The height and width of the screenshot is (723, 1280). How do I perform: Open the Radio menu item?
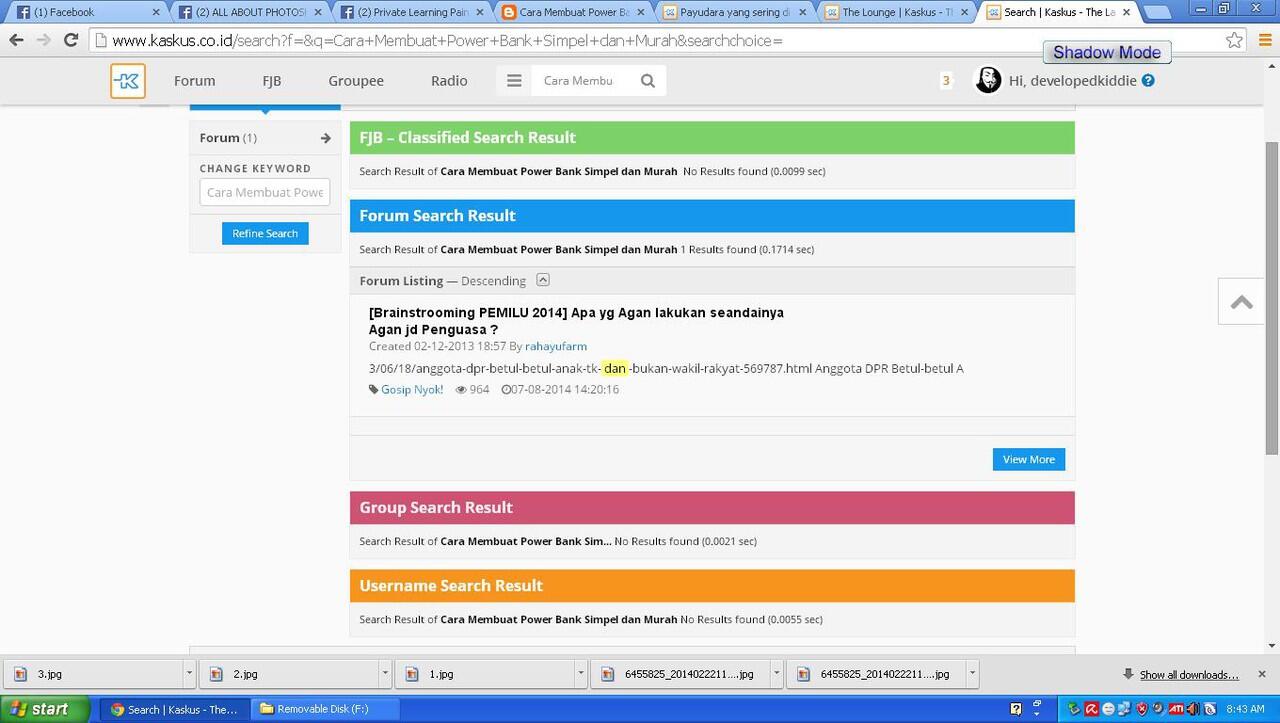pos(449,81)
